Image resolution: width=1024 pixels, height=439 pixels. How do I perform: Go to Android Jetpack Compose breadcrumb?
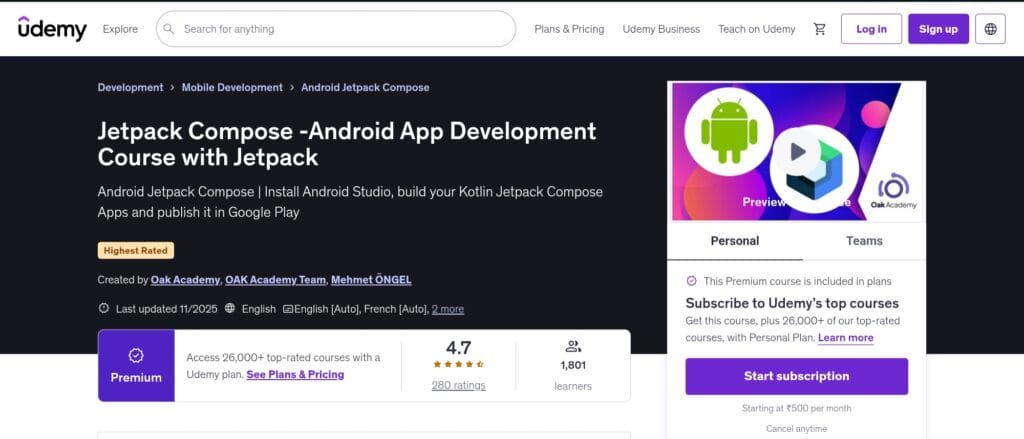tap(365, 88)
